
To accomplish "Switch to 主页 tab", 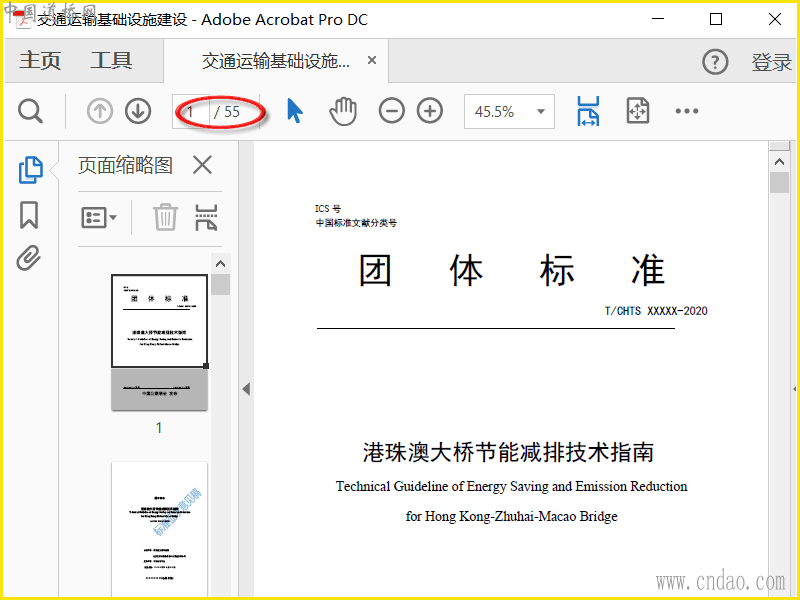I will (40, 61).
